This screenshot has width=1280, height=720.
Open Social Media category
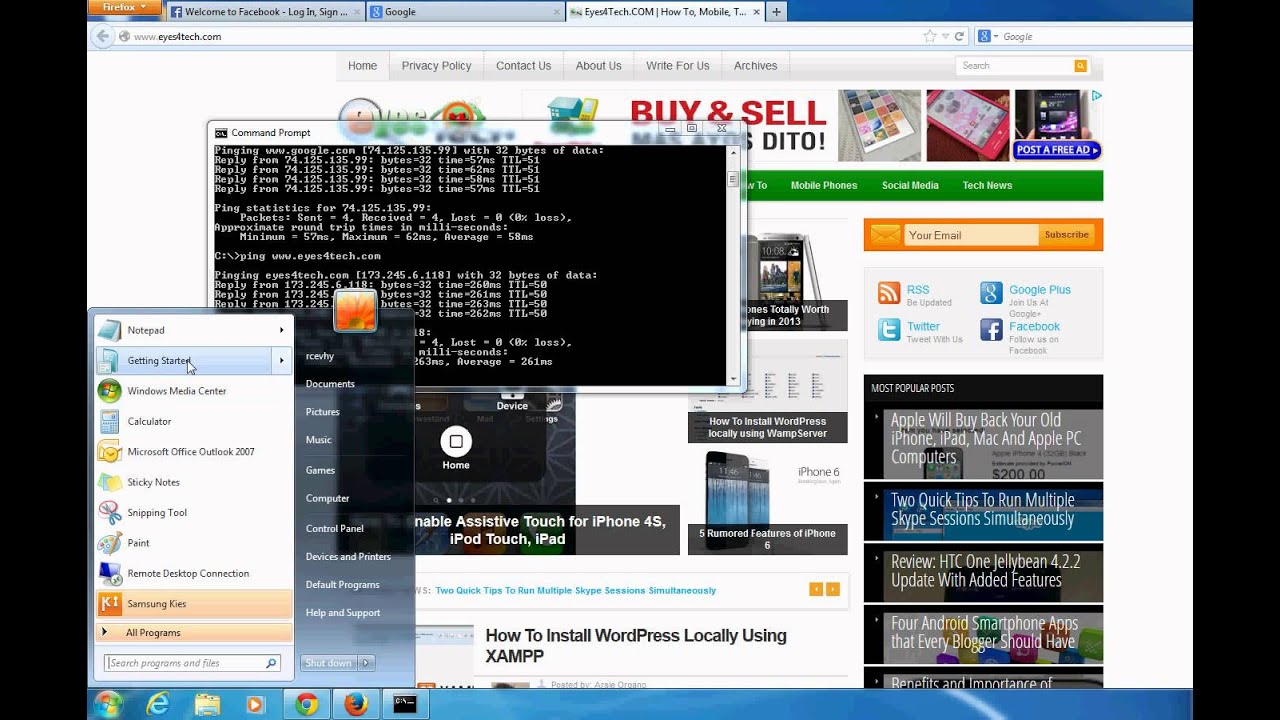(910, 185)
